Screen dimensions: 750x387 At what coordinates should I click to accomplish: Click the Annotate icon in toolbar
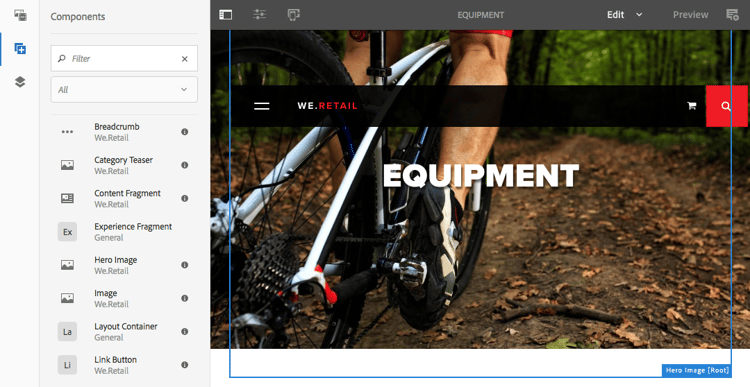pyautogui.click(x=732, y=15)
